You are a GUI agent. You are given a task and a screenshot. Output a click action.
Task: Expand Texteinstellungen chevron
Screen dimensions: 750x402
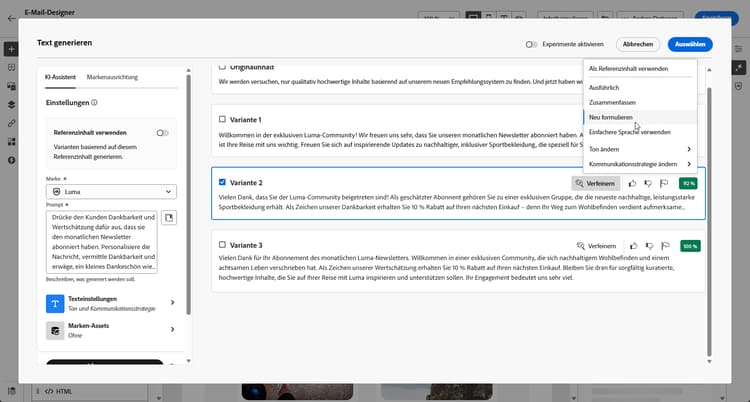coord(172,302)
